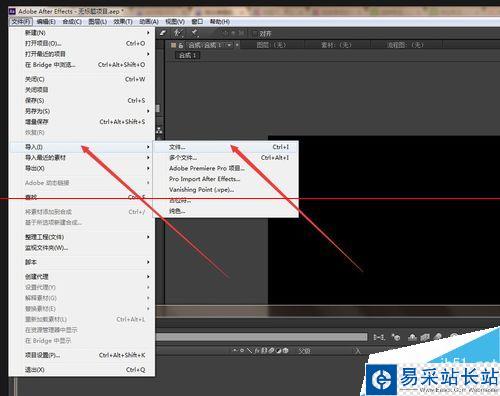Image resolution: width=500 pixels, height=396 pixels.
Task: Choose the Bridge browse entry with Ctrl+Alt+Shift+O
Action: click(x=82, y=65)
